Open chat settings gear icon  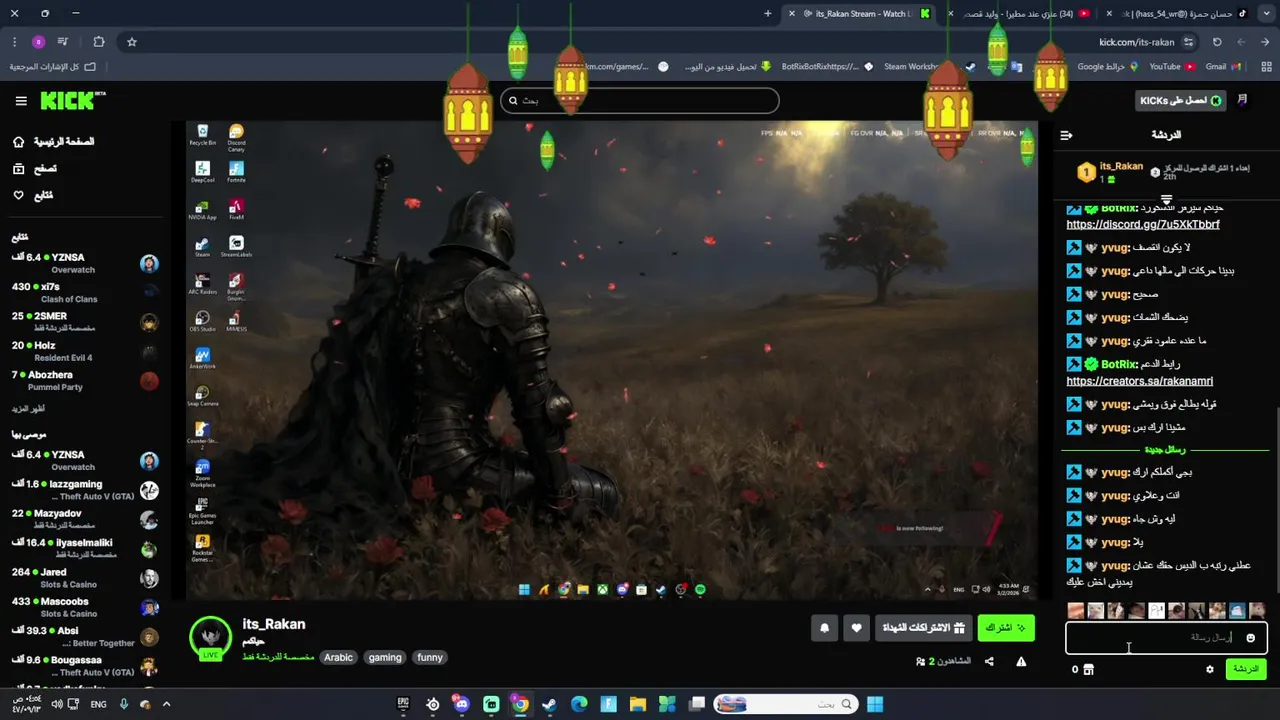tap(1209, 669)
